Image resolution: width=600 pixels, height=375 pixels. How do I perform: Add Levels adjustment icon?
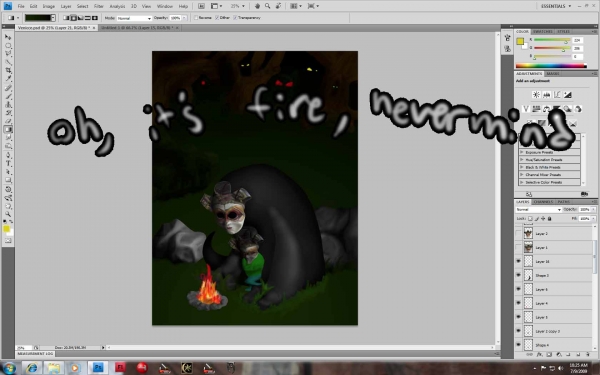click(x=546, y=95)
